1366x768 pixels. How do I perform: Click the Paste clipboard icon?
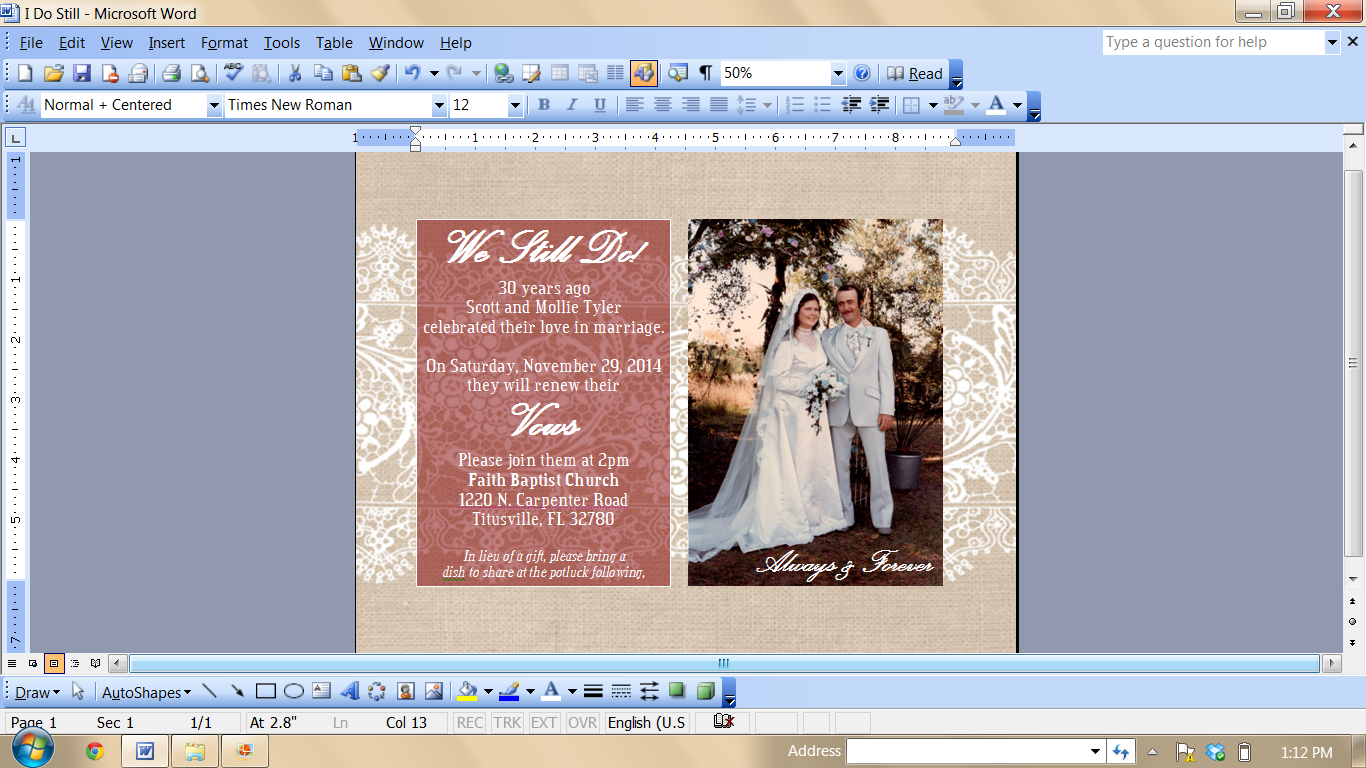point(351,73)
